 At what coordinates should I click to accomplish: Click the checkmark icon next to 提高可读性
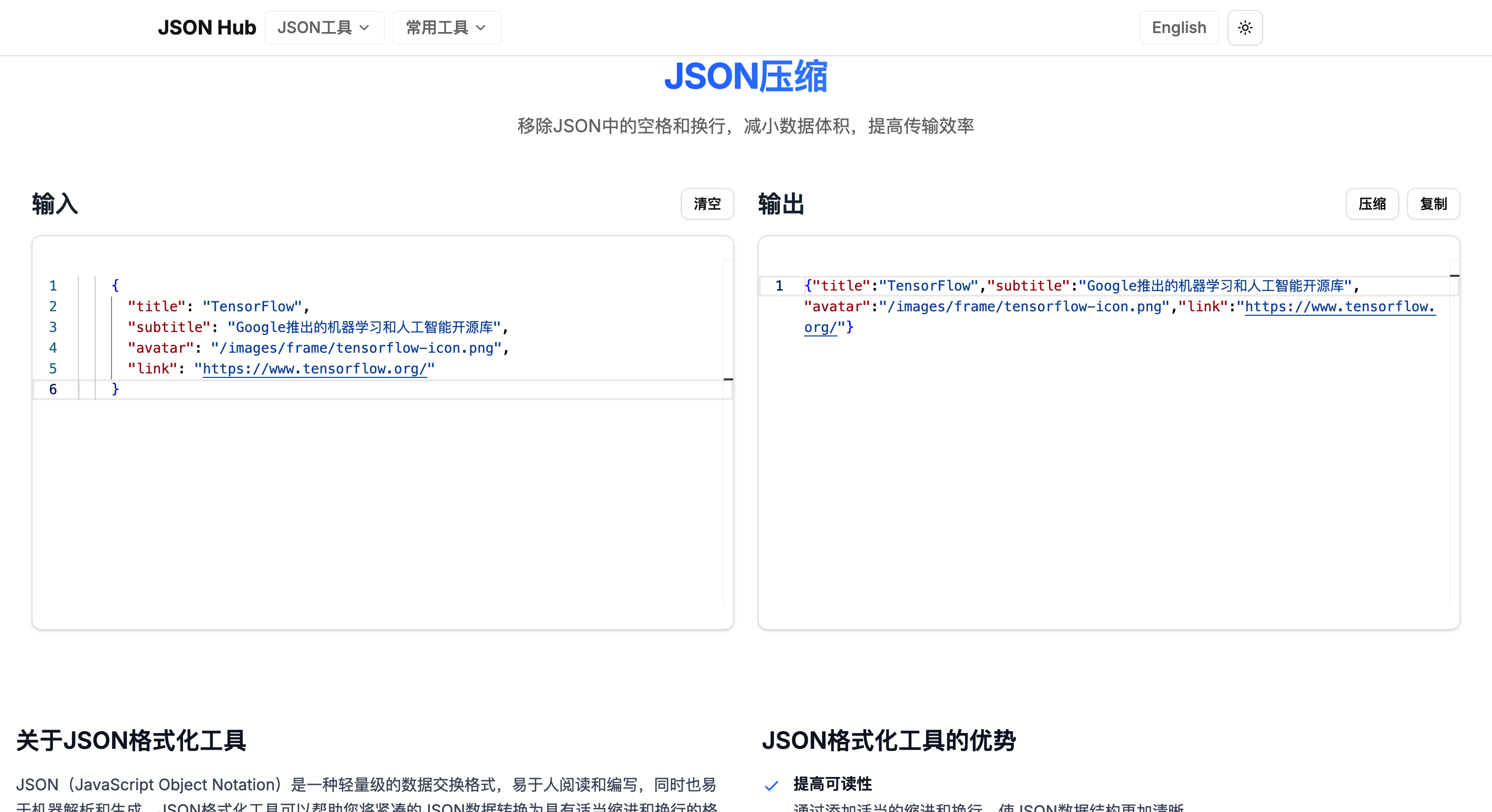click(x=772, y=785)
